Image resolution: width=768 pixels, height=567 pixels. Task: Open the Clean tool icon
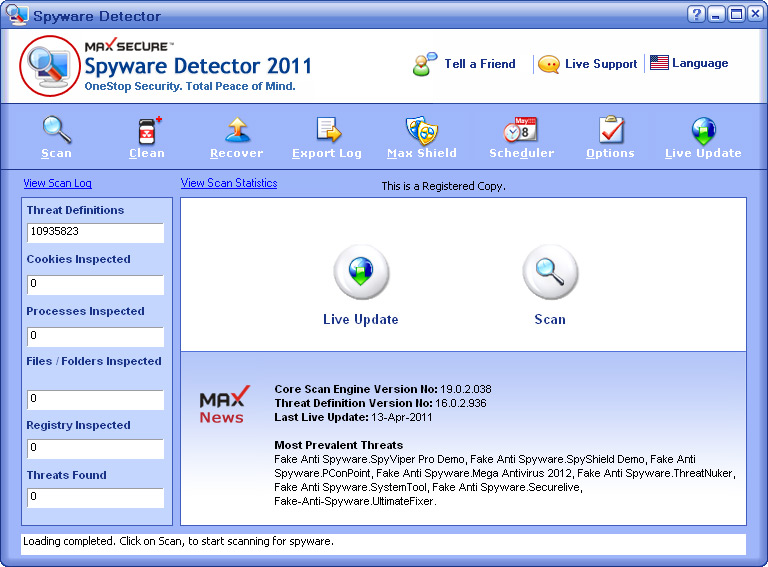coord(148,131)
